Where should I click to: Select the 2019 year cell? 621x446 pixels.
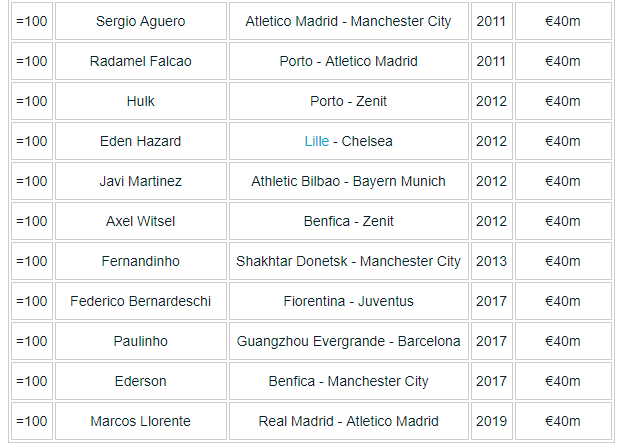[491, 421]
